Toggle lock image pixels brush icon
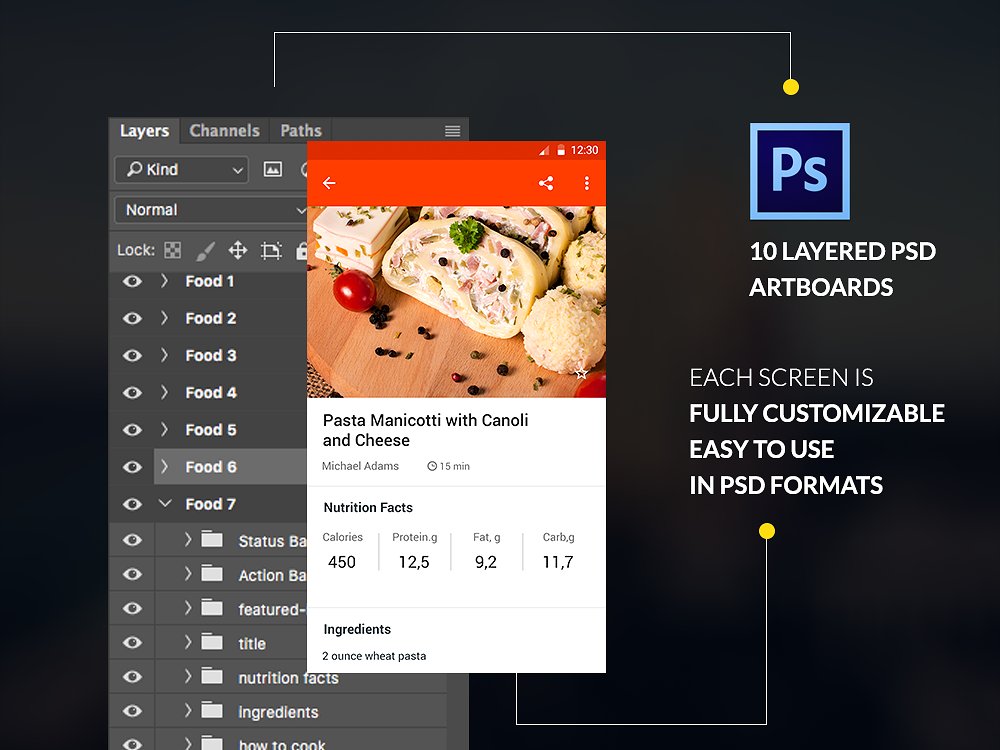 [x=205, y=250]
